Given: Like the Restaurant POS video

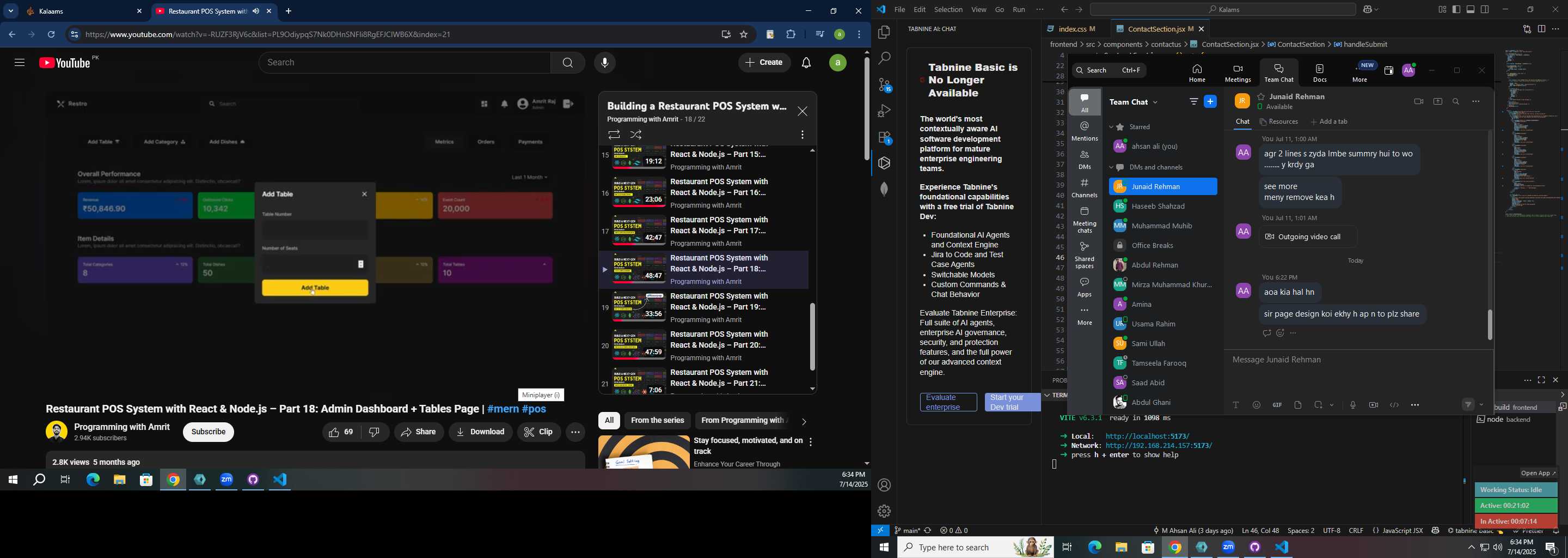Looking at the screenshot, I should [x=341, y=432].
